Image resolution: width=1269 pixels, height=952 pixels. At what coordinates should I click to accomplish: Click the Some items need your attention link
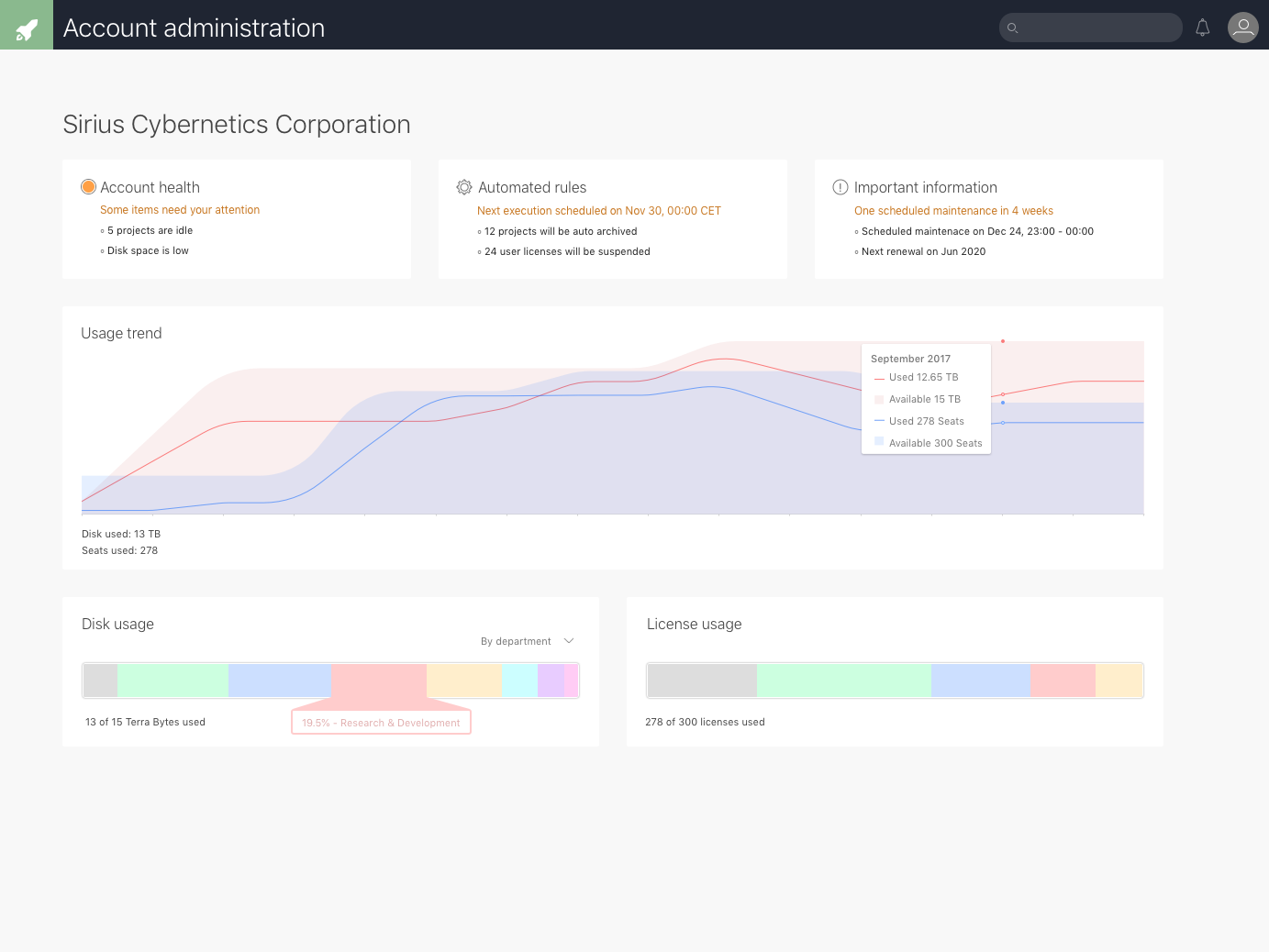tap(180, 209)
